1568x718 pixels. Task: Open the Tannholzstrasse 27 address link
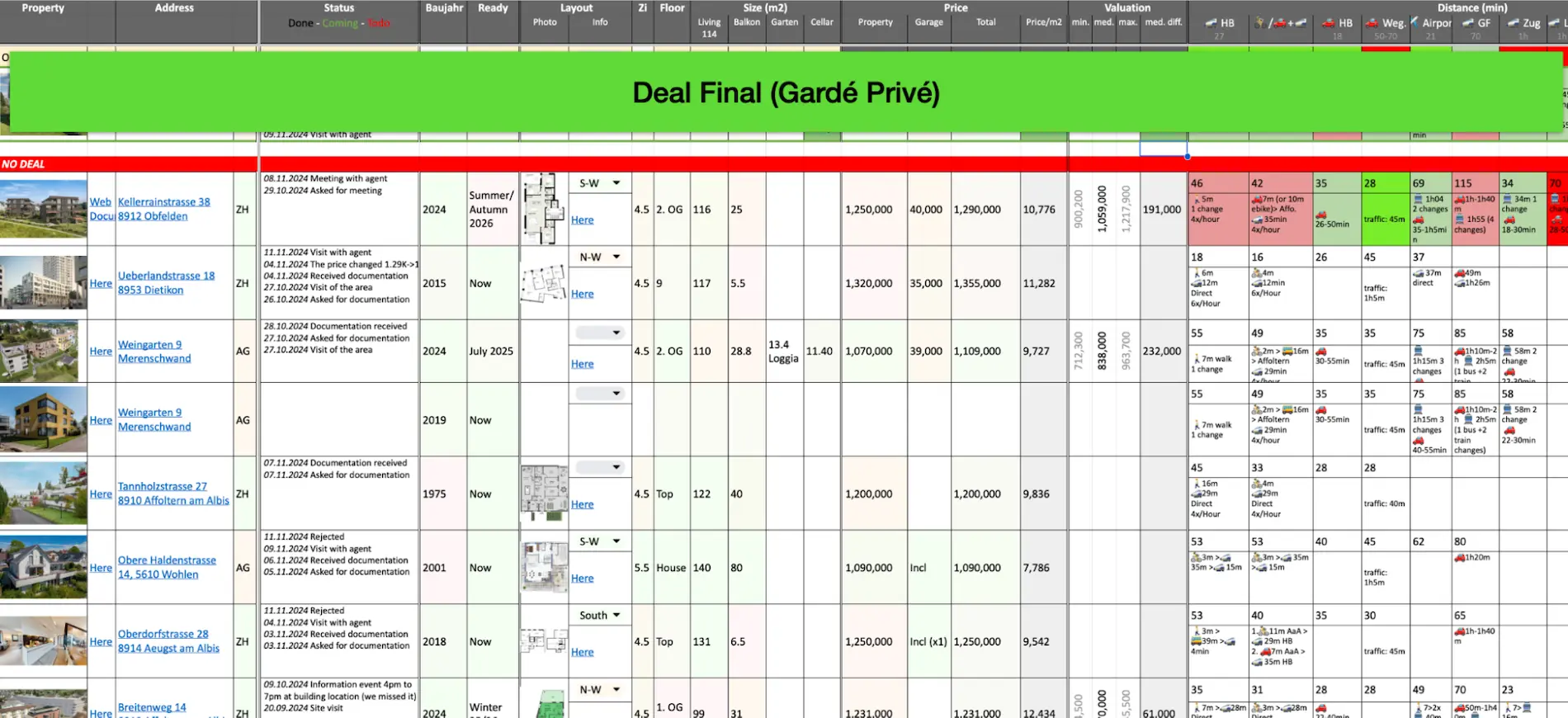(173, 494)
